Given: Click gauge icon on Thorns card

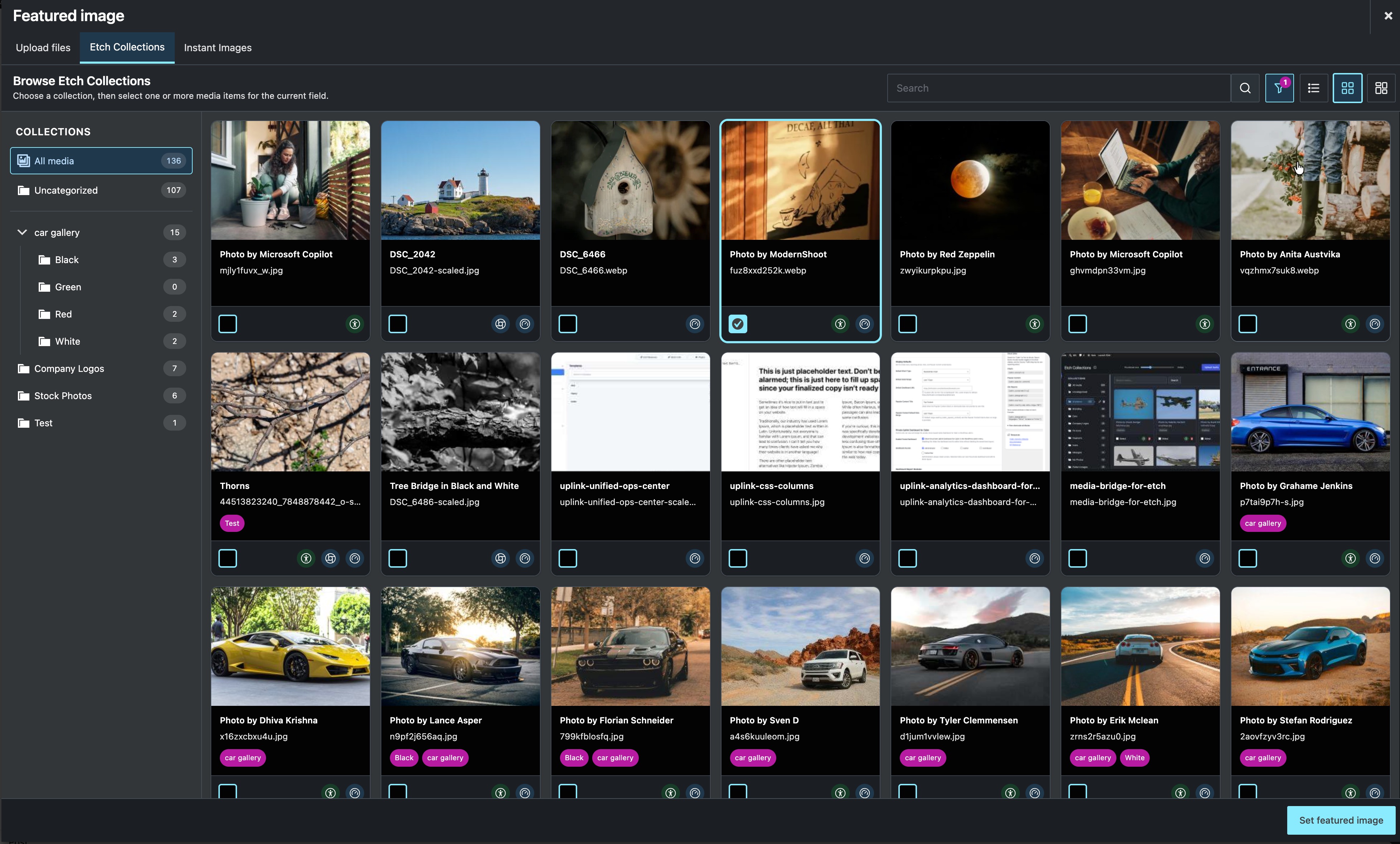Looking at the screenshot, I should [x=354, y=558].
